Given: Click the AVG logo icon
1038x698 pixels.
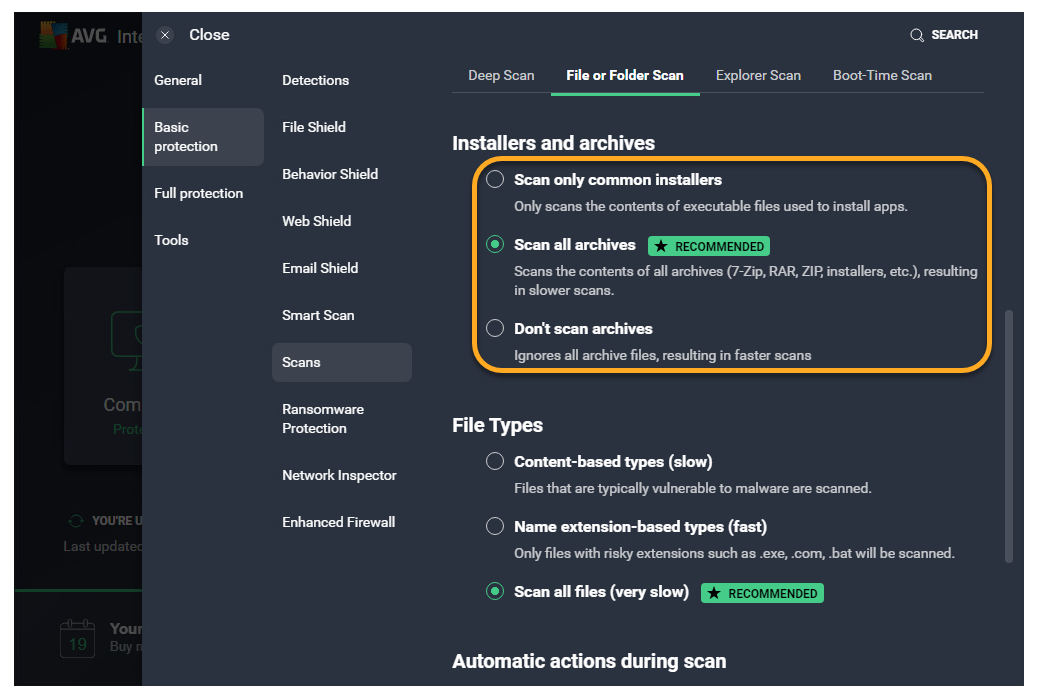Looking at the screenshot, I should point(52,35).
